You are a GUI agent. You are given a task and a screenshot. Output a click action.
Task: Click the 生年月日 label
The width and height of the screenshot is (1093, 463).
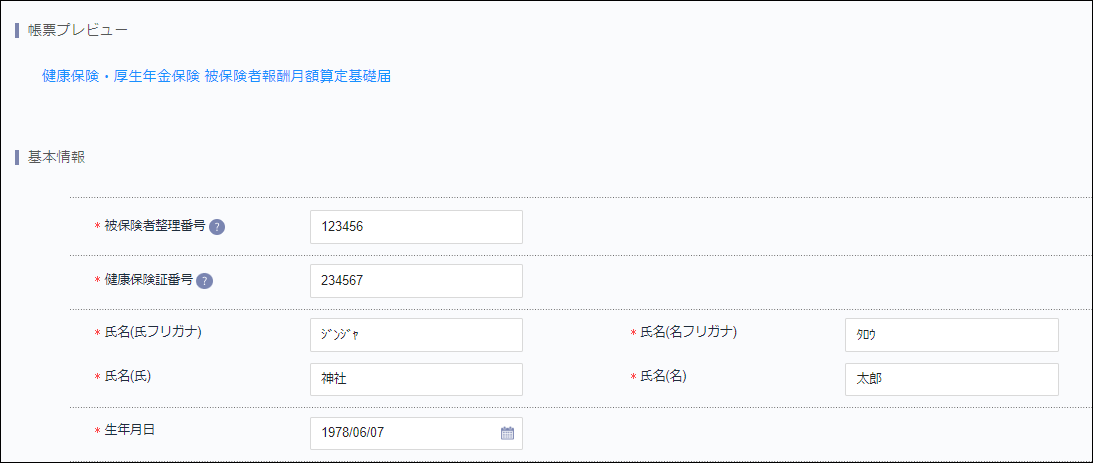coord(129,430)
